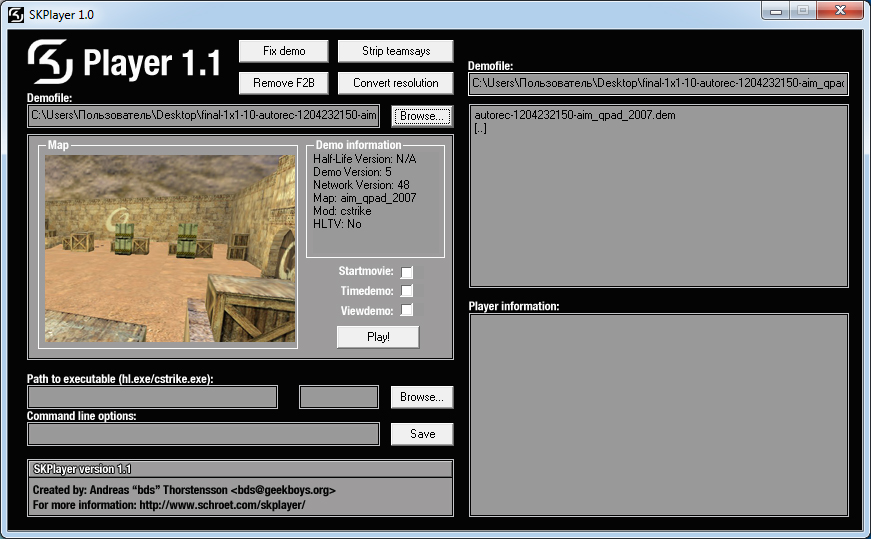The width and height of the screenshot is (871, 539).
Task: Click the 'Mod: cstrike' info line
Action: [x=342, y=211]
